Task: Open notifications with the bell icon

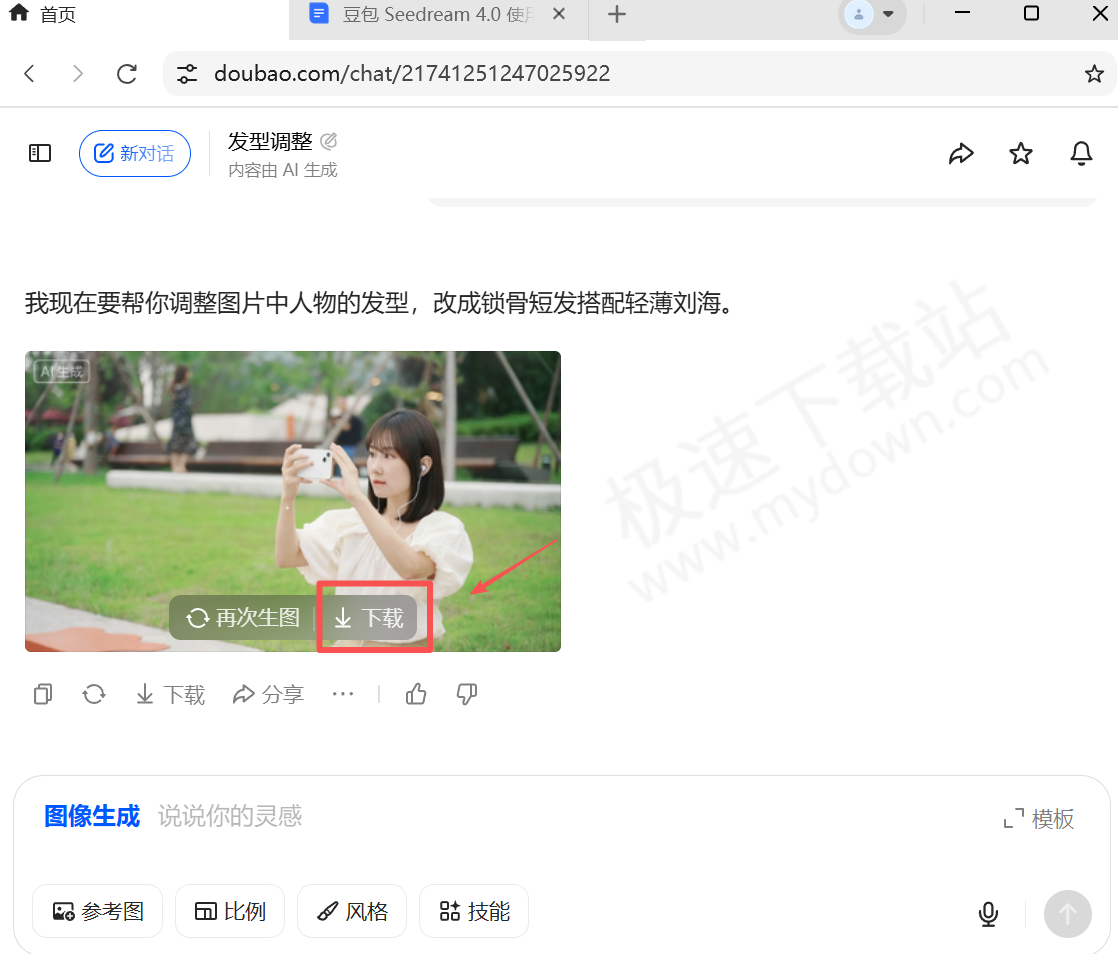Action: click(x=1081, y=153)
